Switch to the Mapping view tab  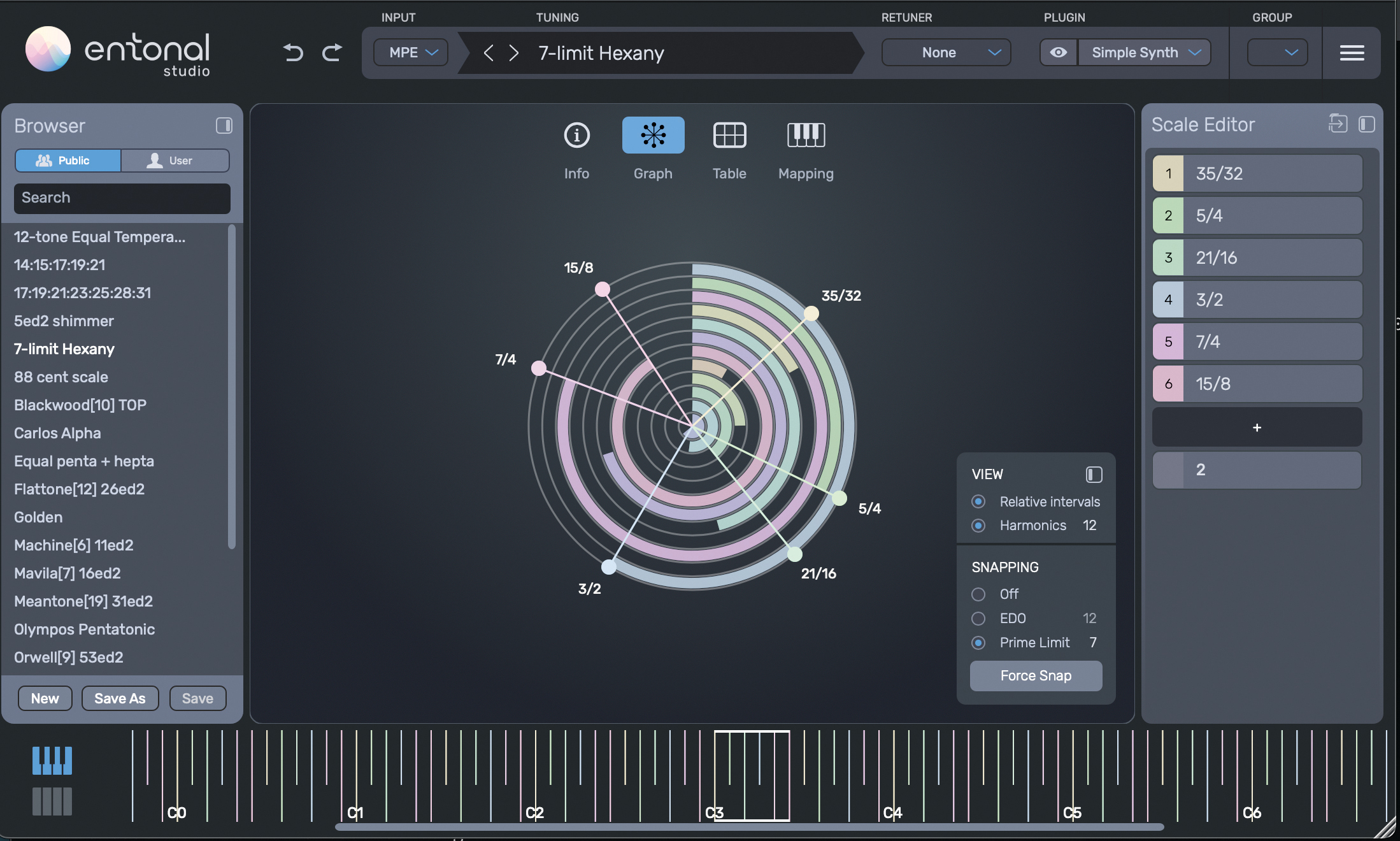(x=806, y=148)
